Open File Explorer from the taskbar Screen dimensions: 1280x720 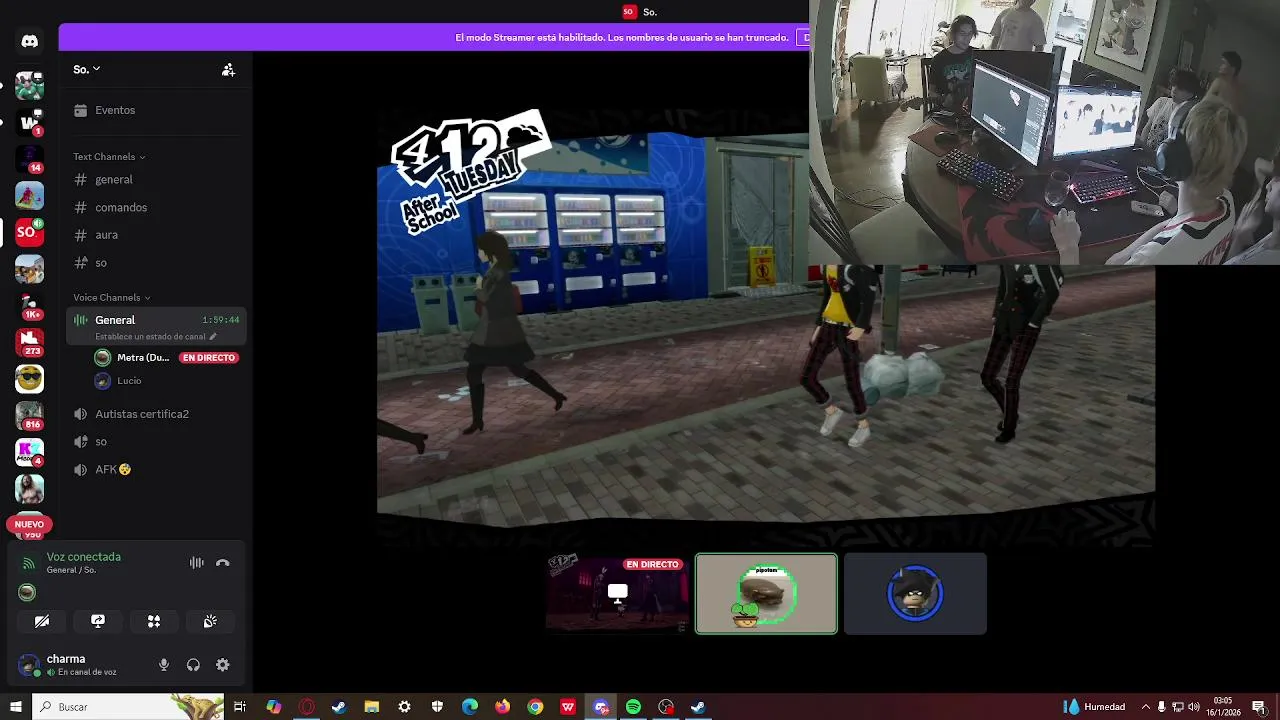pos(371,707)
